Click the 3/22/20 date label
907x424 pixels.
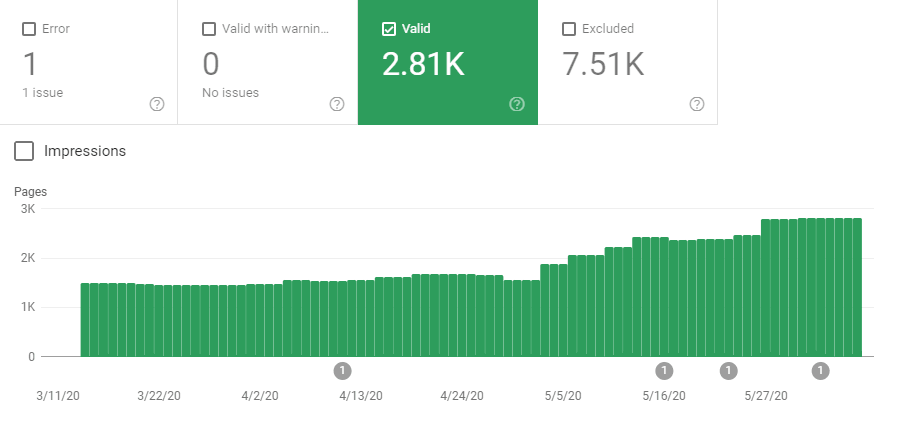[159, 396]
